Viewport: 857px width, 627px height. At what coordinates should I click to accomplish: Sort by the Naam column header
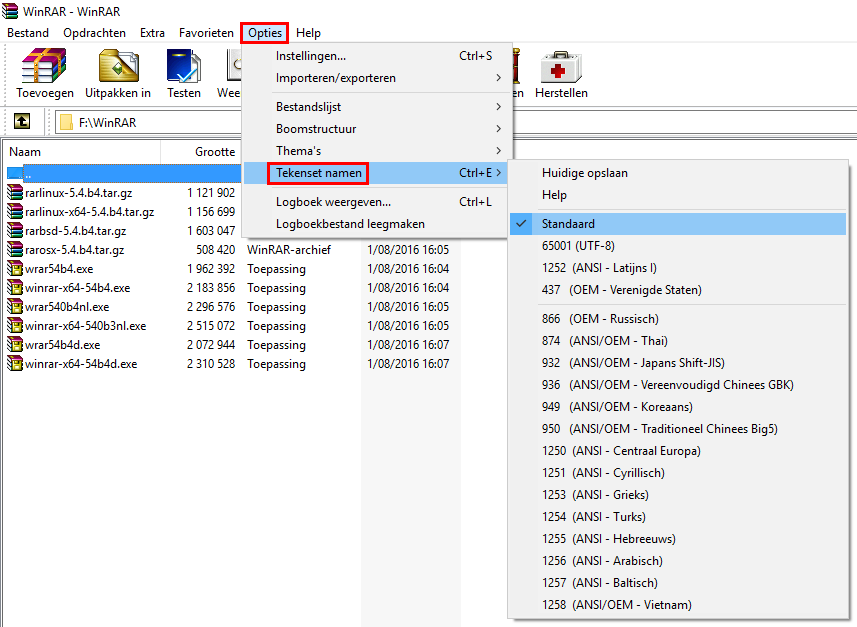82,152
